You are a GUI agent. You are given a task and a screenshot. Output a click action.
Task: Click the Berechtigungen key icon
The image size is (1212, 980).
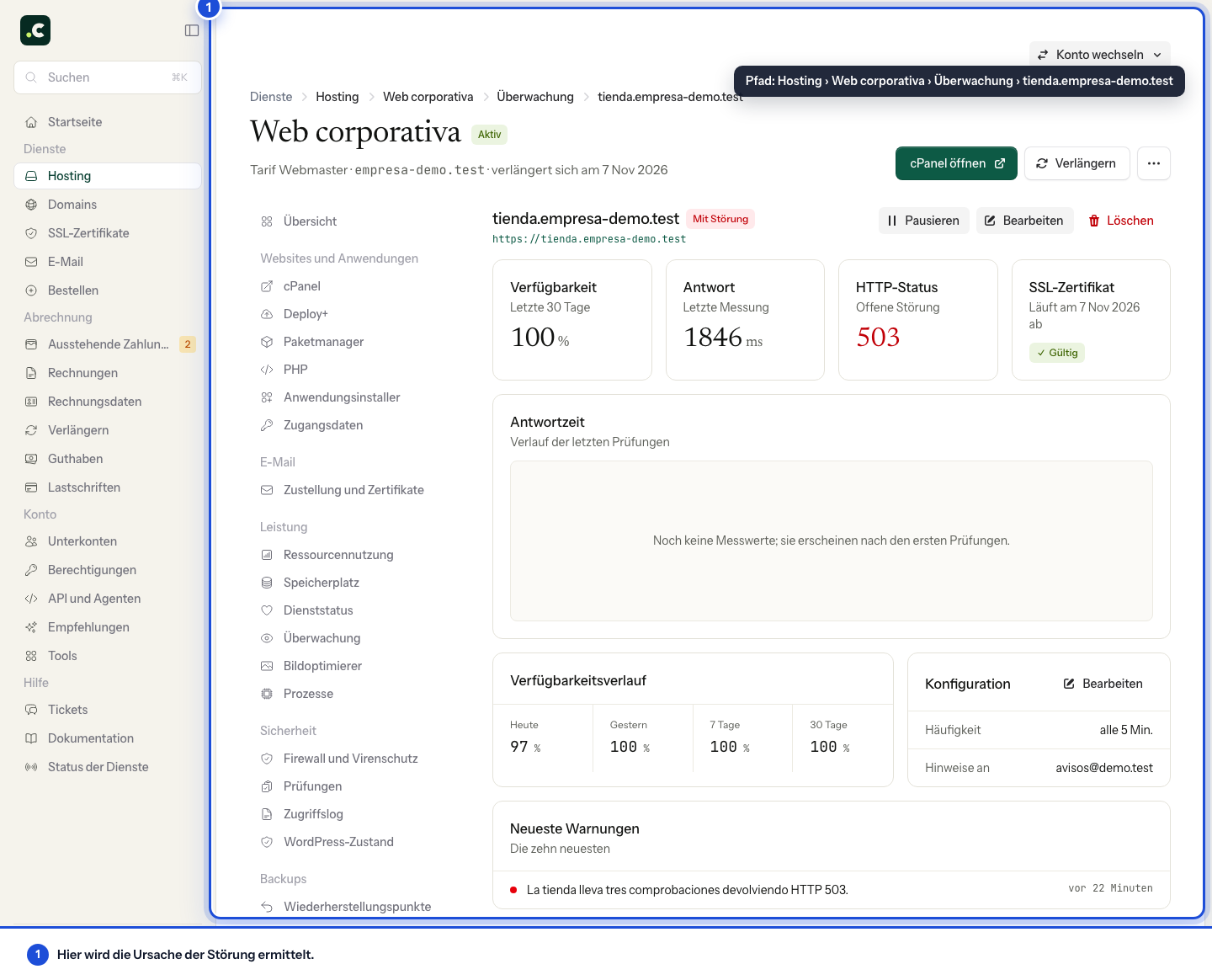(x=31, y=570)
